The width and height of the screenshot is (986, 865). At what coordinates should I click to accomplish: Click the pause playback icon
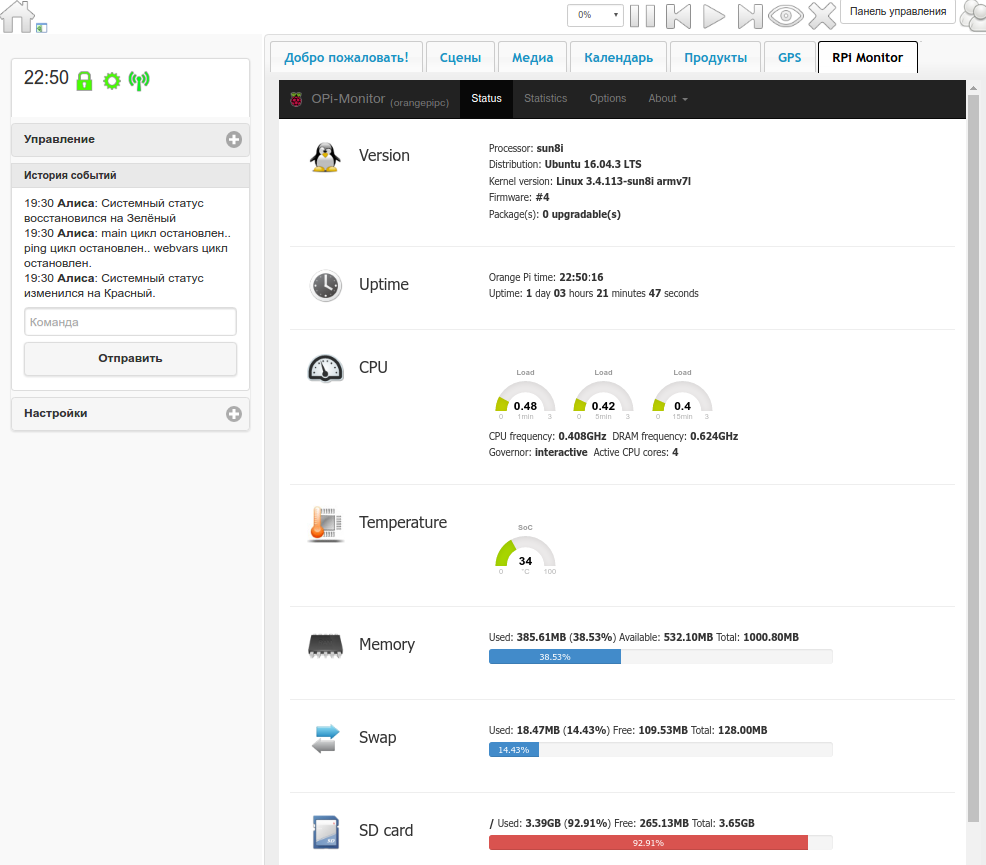(643, 15)
